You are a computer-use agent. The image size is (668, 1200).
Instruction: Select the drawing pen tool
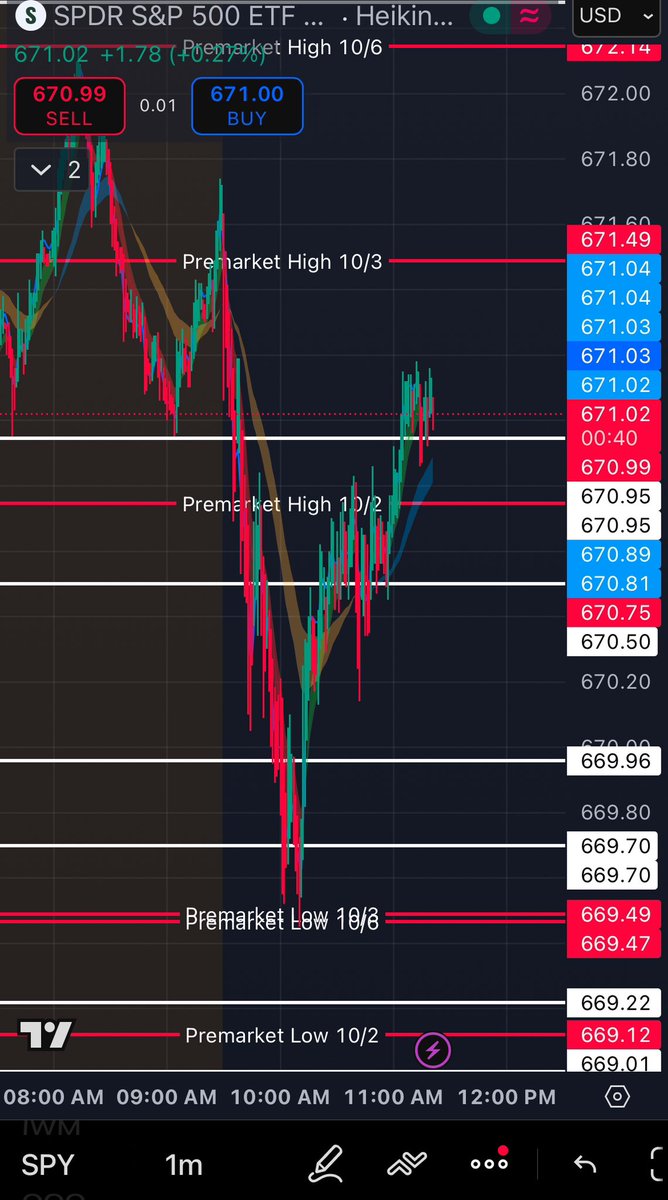point(326,1165)
